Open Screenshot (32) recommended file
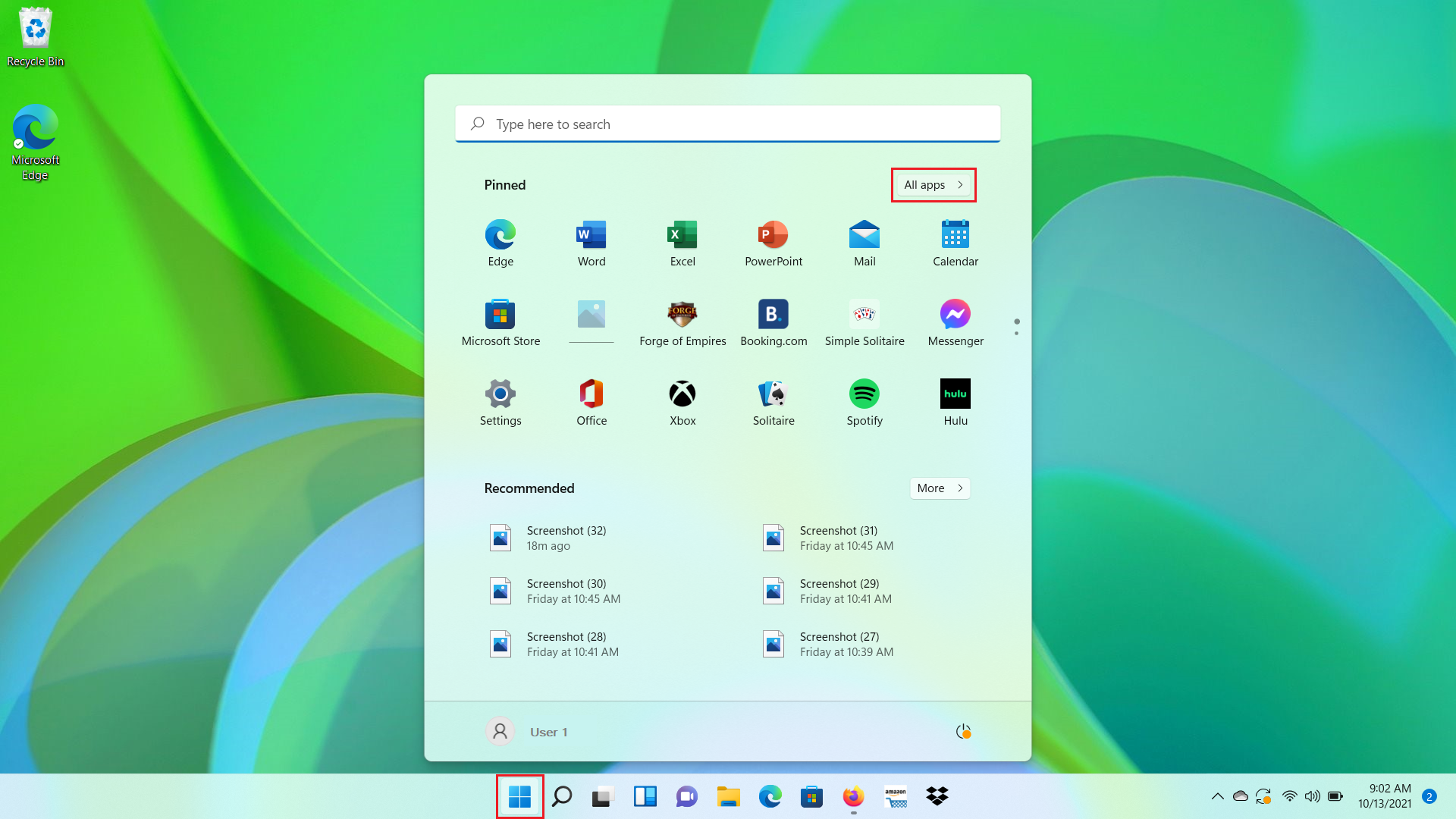Screen dimensions: 1456x819 566,538
